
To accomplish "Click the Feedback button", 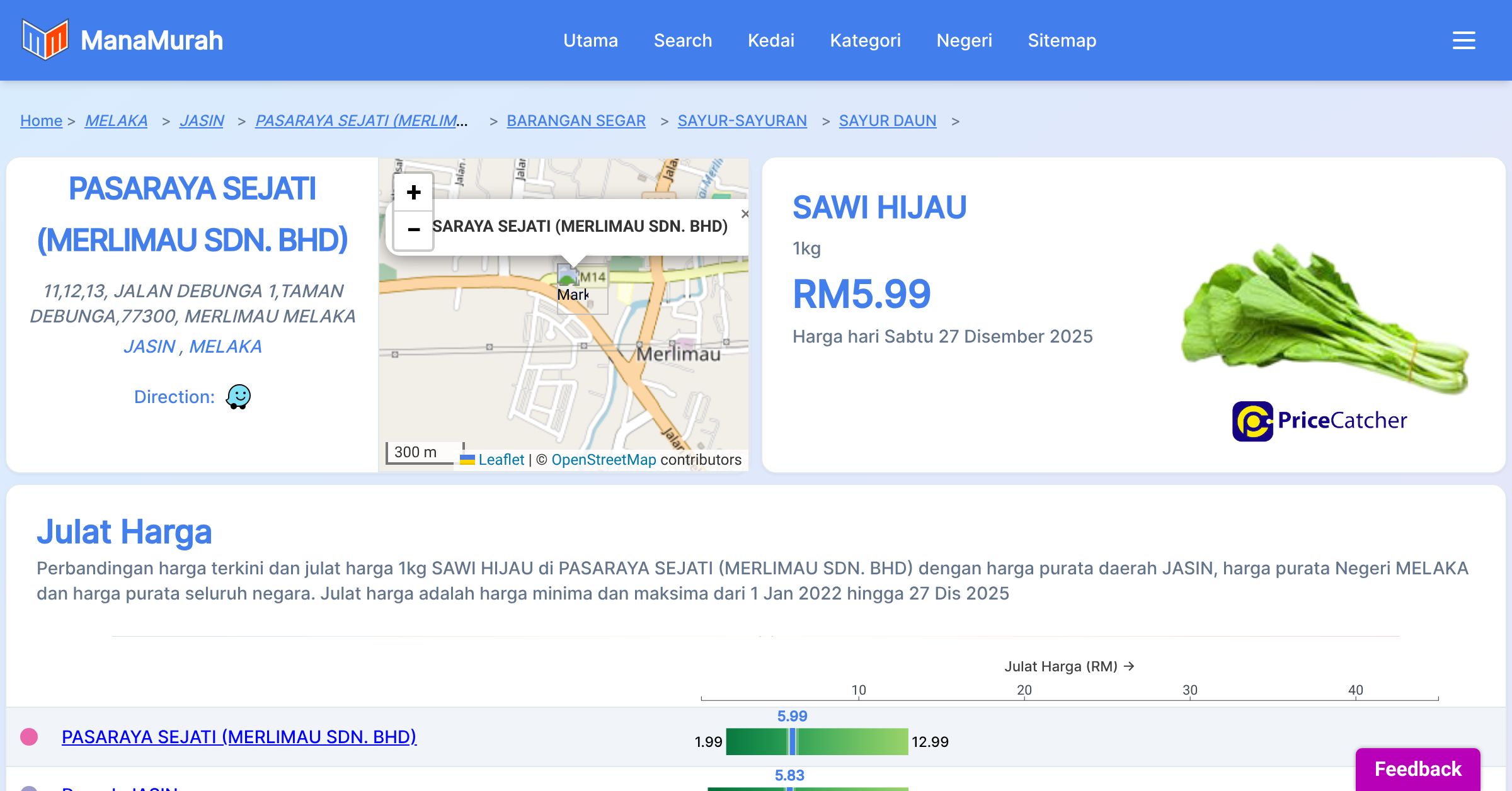I will coord(1417,768).
